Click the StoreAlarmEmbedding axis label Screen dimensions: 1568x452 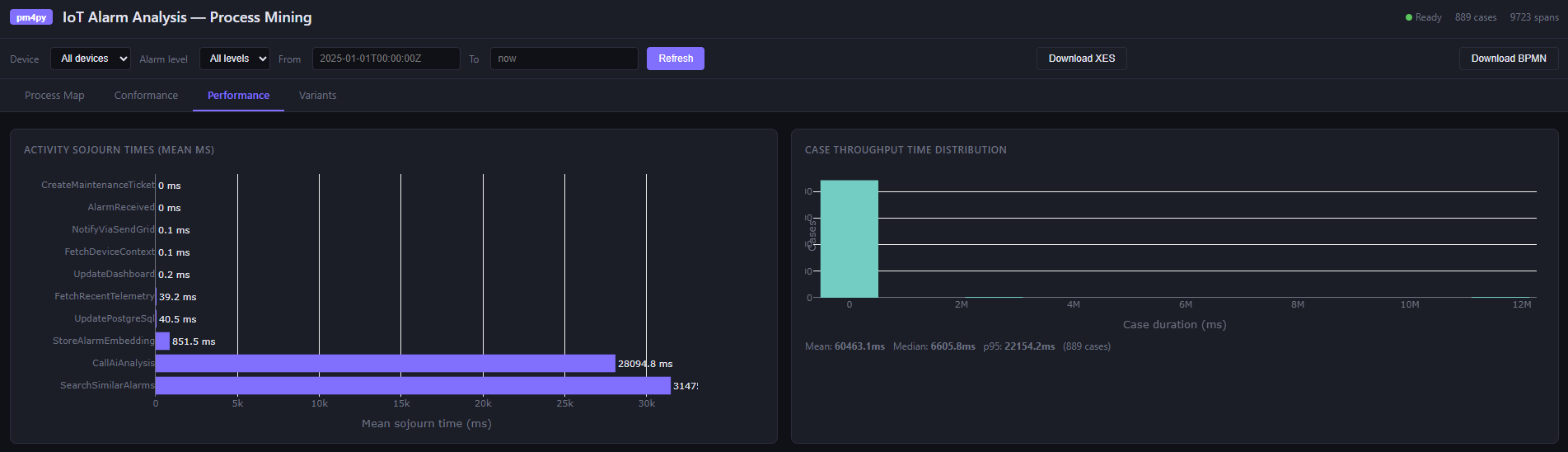tap(104, 341)
